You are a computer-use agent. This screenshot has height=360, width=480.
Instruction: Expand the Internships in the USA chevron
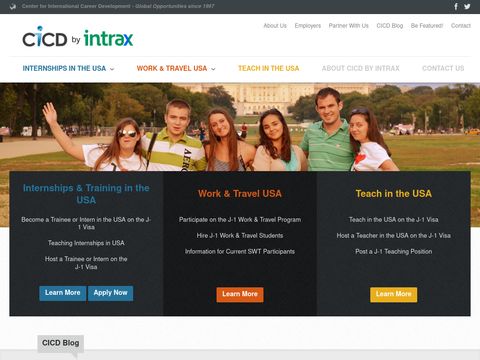[112, 69]
